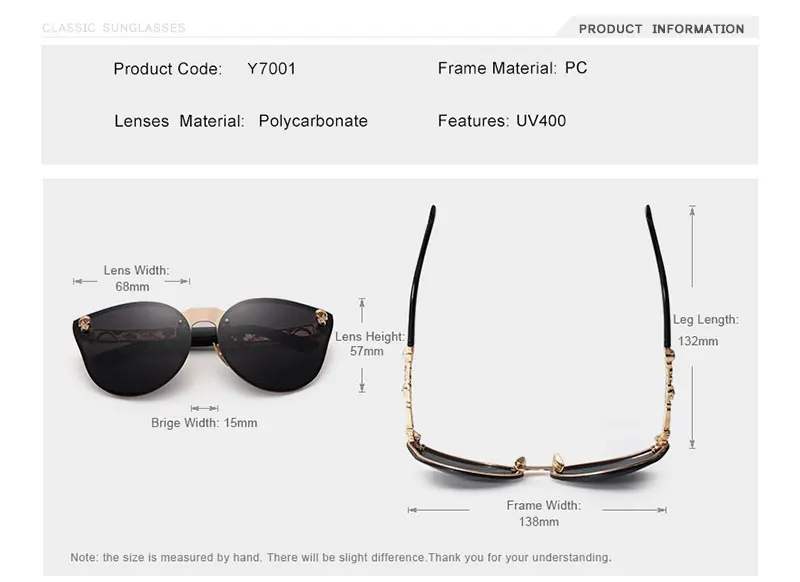Viewport: 800px width, 582px height.
Task: Click the lens height upward arrow
Action: (x=362, y=310)
